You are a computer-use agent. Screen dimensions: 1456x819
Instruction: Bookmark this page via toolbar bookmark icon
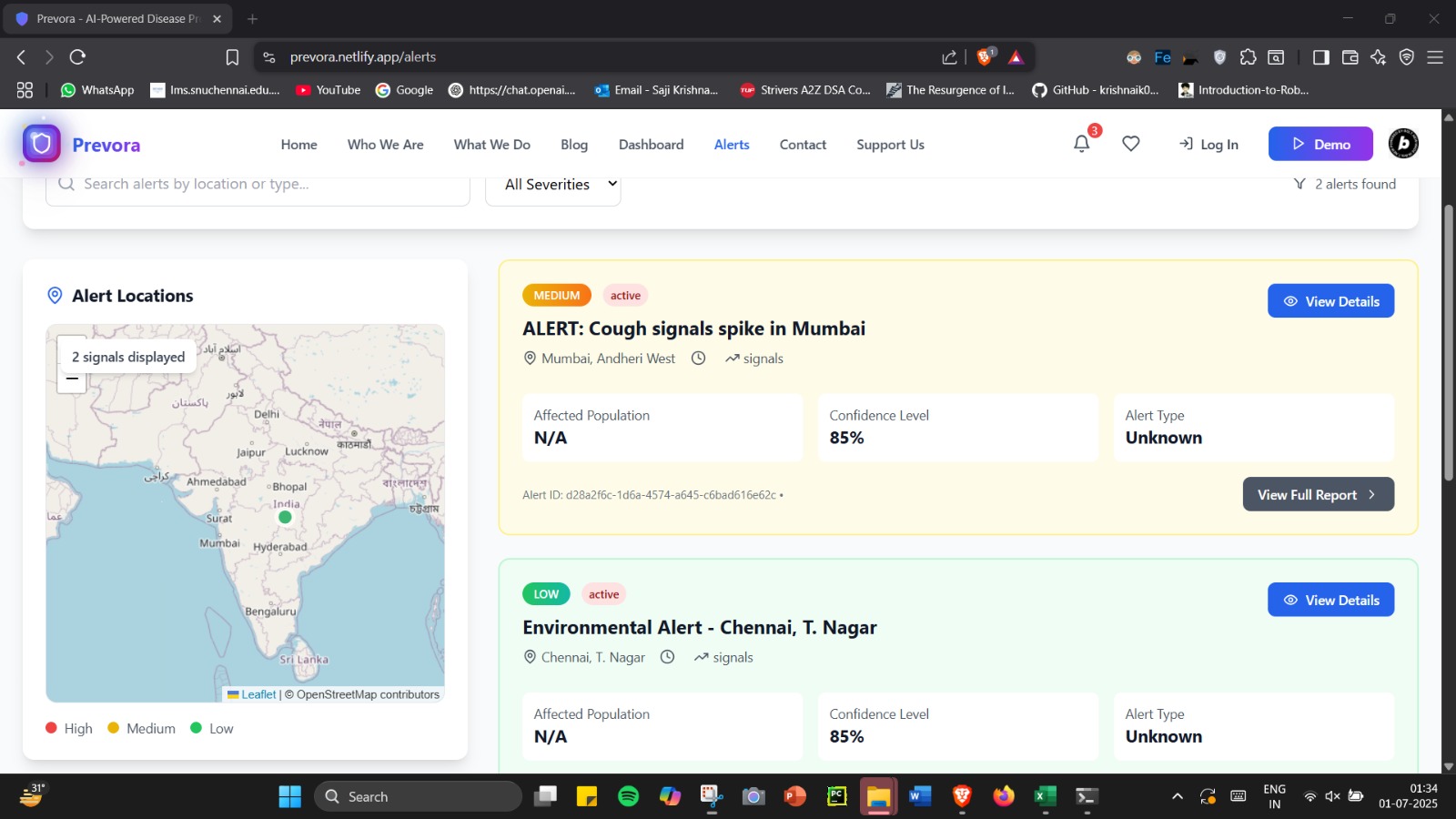(x=232, y=57)
